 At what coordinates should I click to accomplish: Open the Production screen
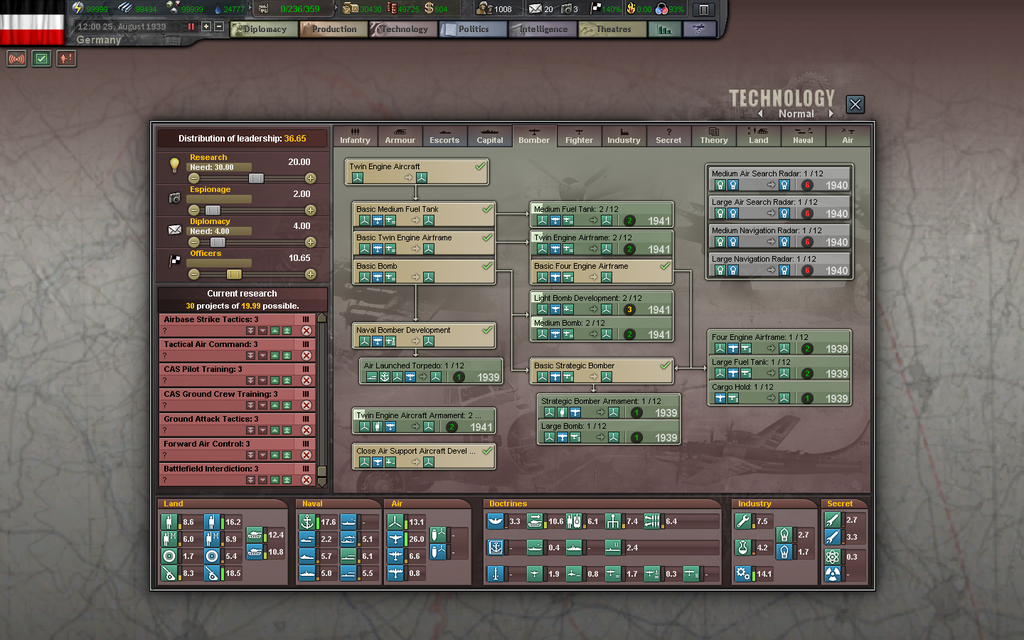334,29
